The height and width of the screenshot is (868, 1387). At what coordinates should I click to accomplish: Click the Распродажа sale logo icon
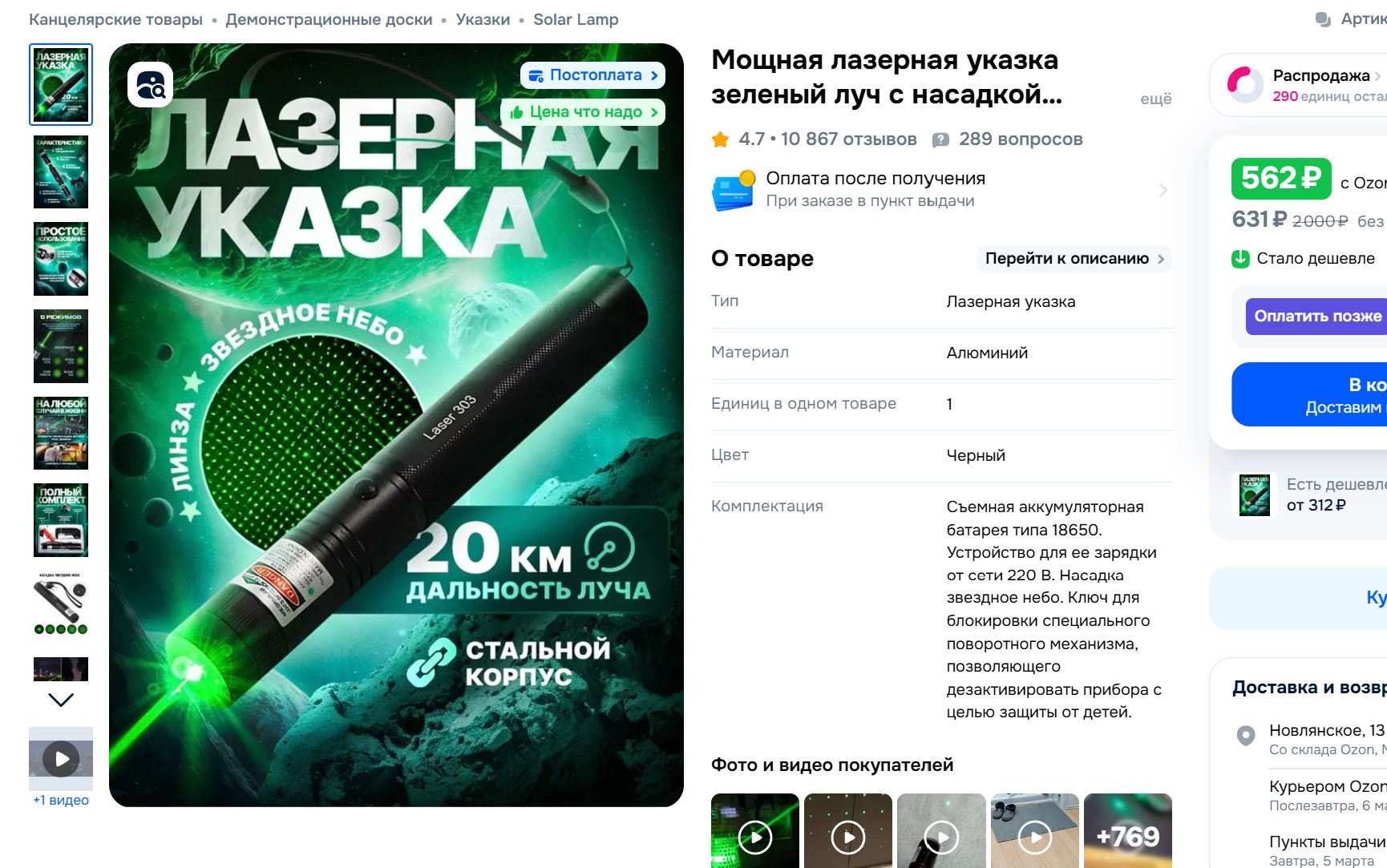[1245, 84]
